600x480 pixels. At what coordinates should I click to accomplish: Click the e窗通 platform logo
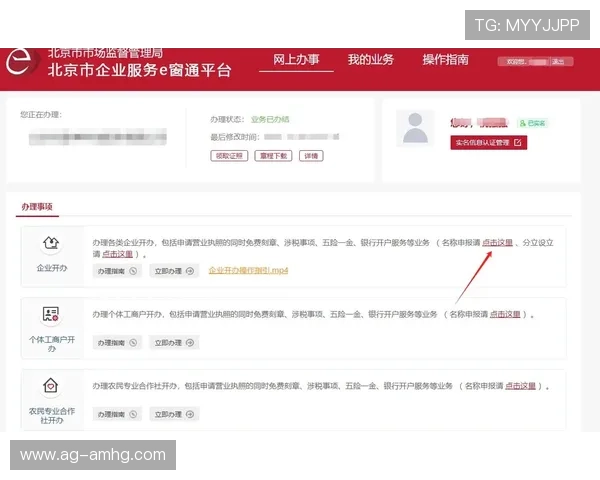point(21,62)
